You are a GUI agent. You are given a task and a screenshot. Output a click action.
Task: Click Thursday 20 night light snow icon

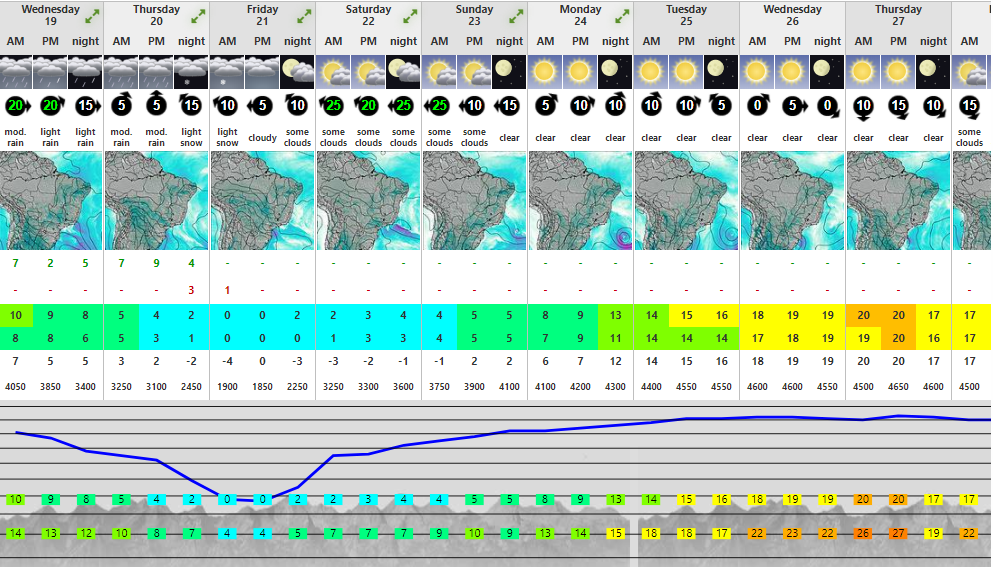tap(192, 72)
